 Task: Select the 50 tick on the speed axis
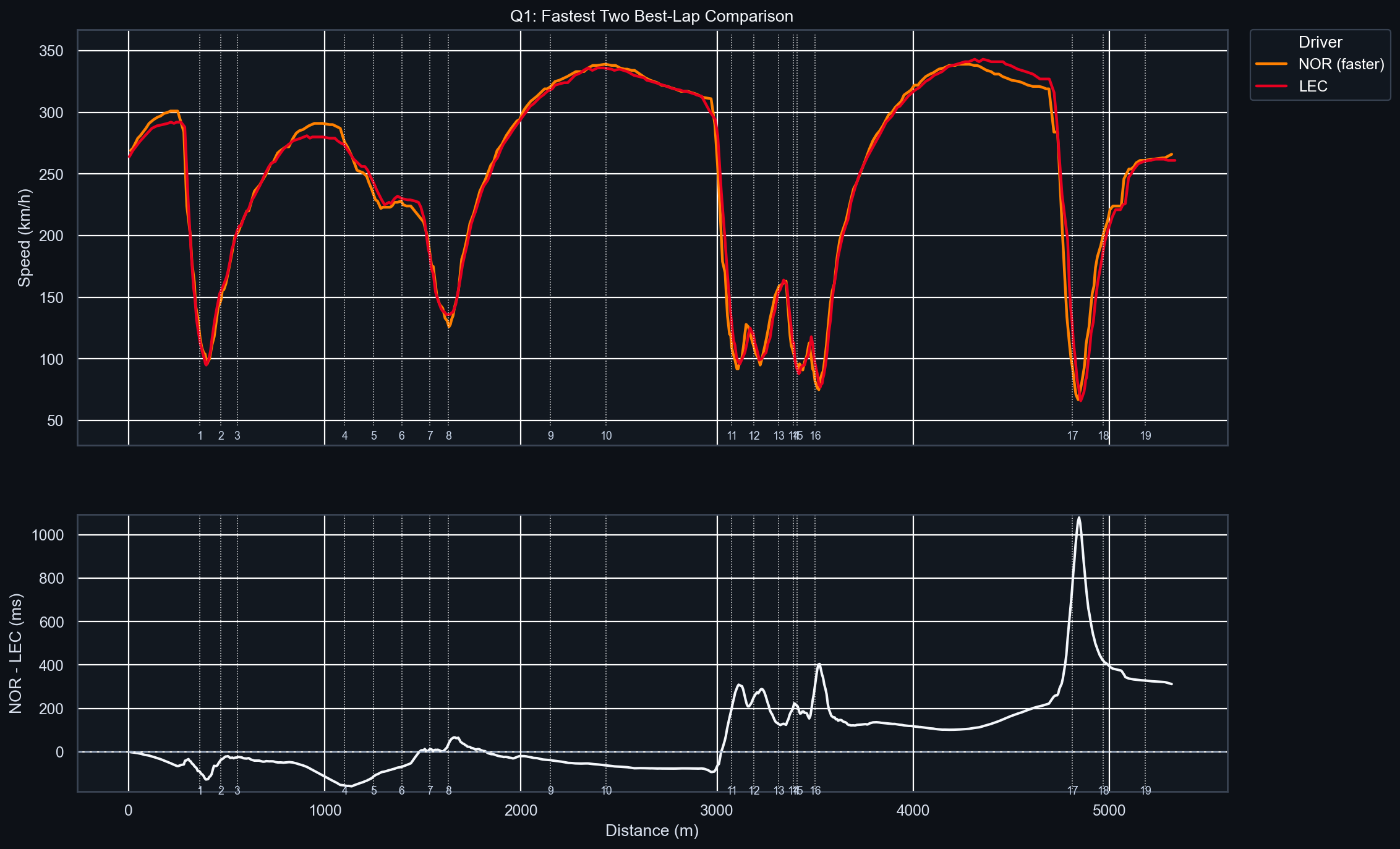pyautogui.click(x=55, y=420)
